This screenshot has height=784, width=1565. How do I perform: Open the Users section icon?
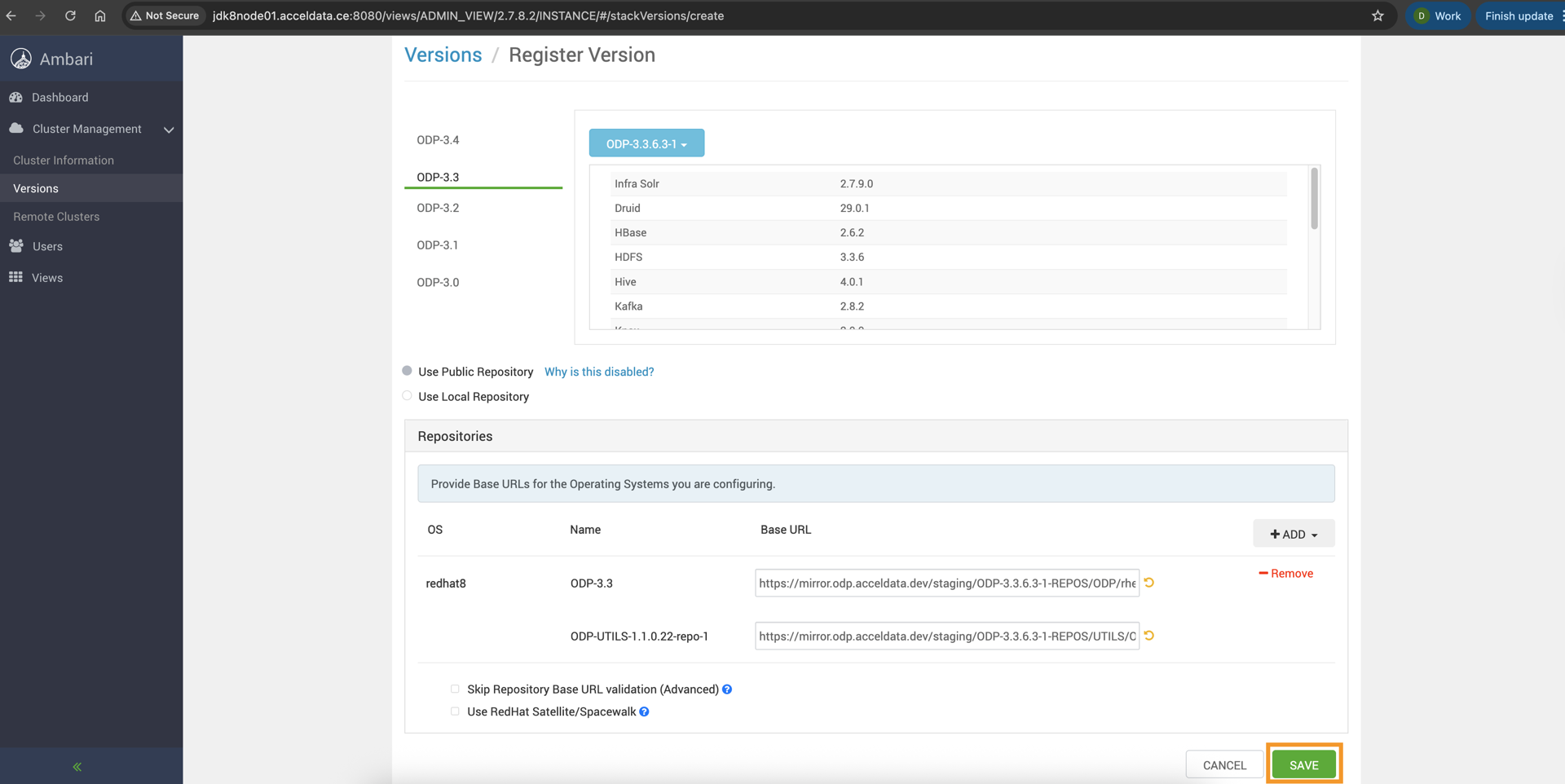[x=16, y=246]
